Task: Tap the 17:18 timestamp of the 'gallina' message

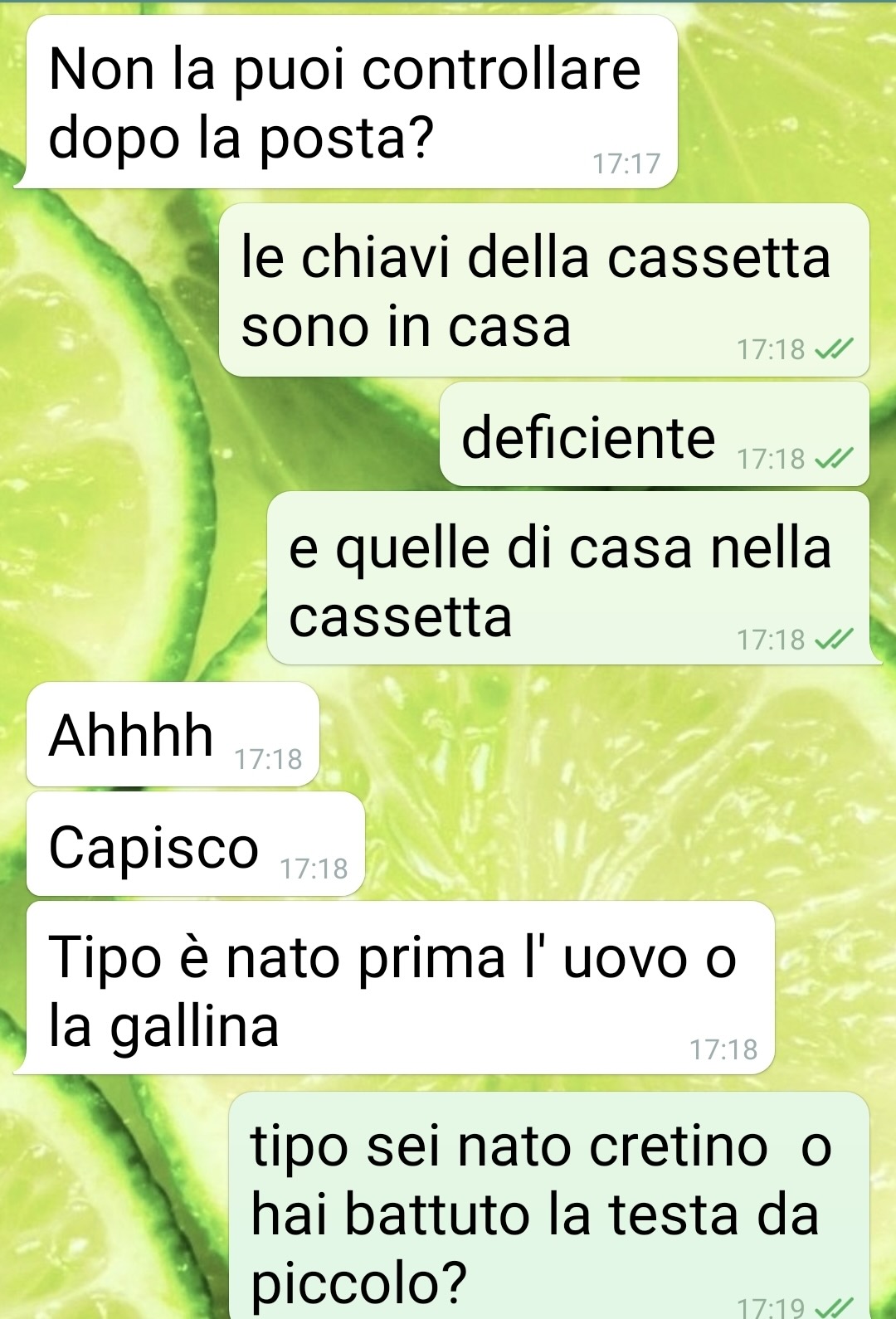Action: point(723,1049)
